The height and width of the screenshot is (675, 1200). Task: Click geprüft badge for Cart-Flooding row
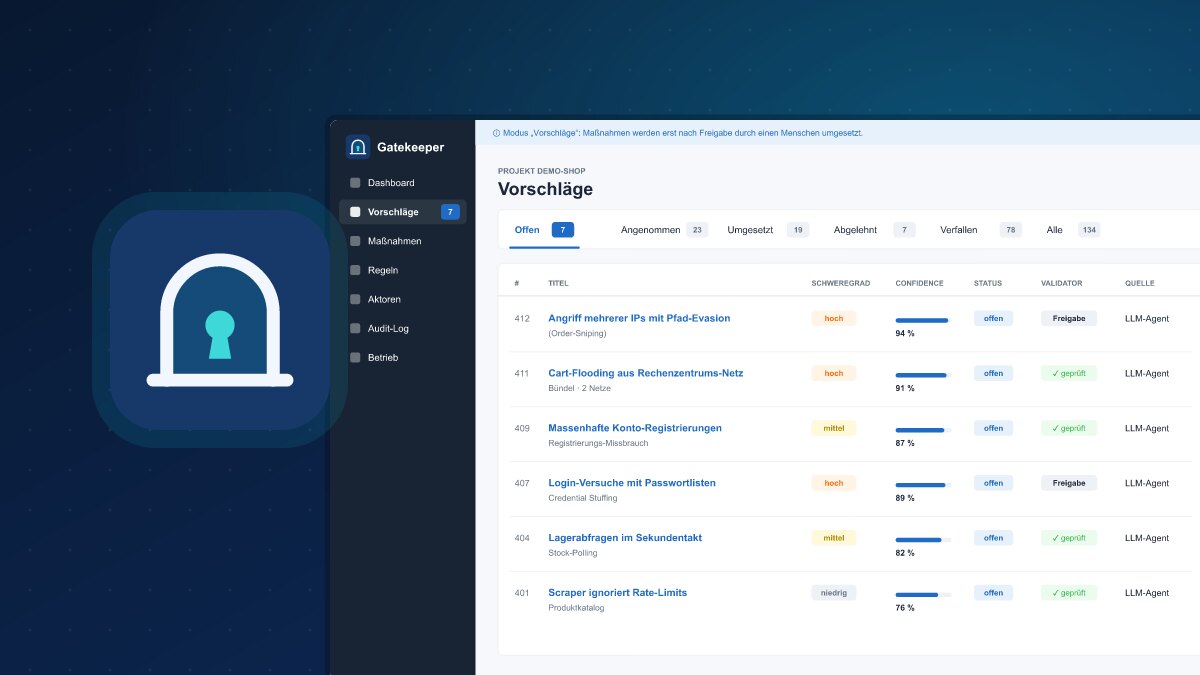point(1069,373)
